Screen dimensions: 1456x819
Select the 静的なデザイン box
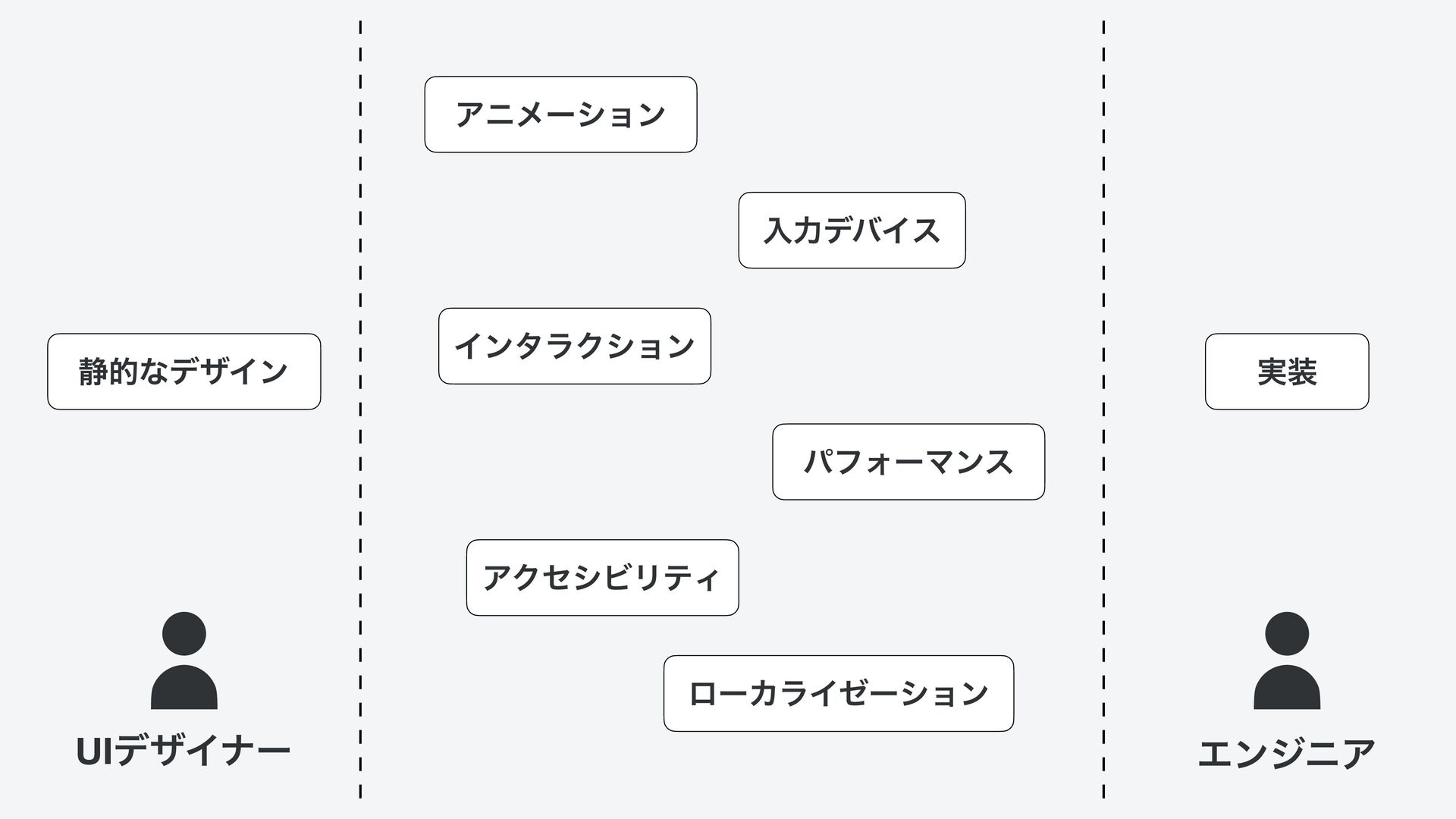click(184, 372)
